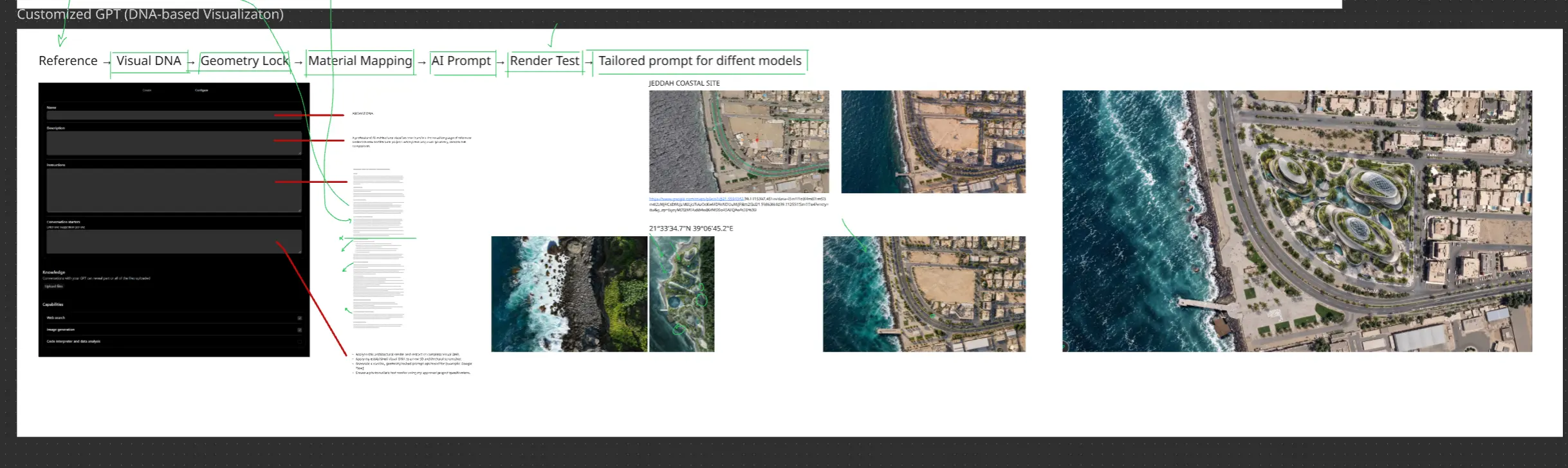1568x468 pixels.
Task: Select the 'JEDDAH COASTAL SITE' label
Action: coord(684,83)
